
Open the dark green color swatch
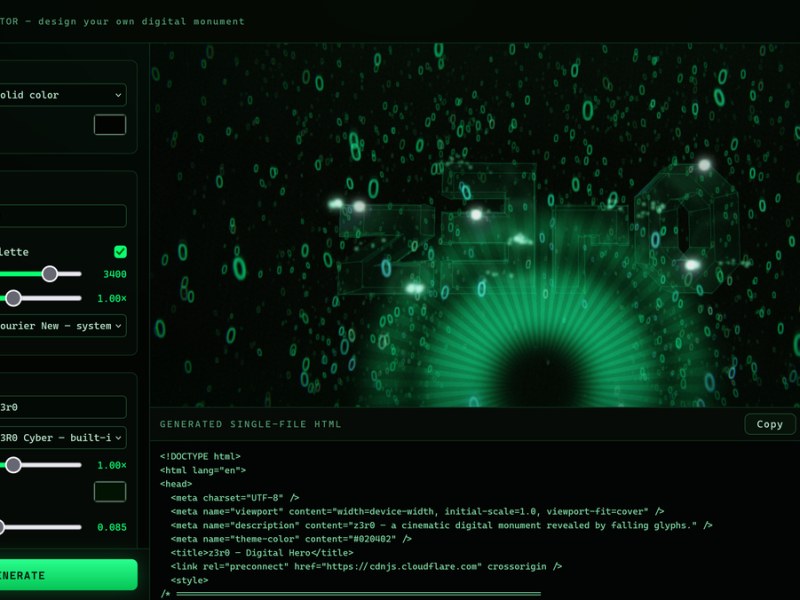click(110, 492)
